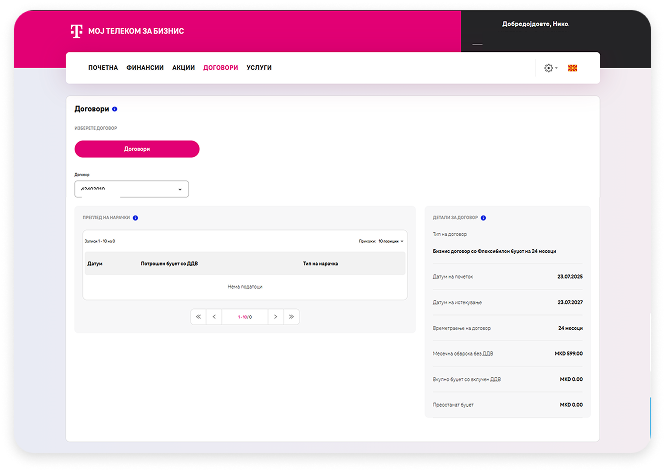Viewport: 665px width, 471px height.
Task: Click info icon next to Преглед на нарачки
Action: click(135, 217)
